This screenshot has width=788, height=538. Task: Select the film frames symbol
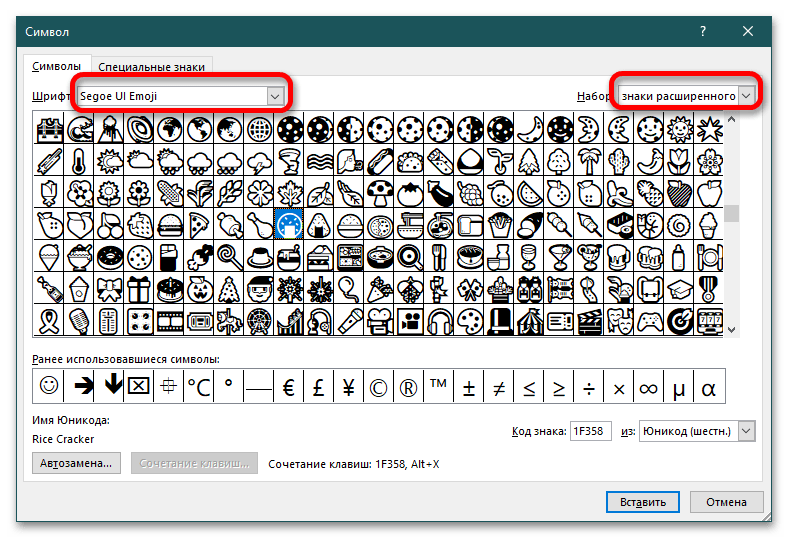pyautogui.click(x=169, y=320)
